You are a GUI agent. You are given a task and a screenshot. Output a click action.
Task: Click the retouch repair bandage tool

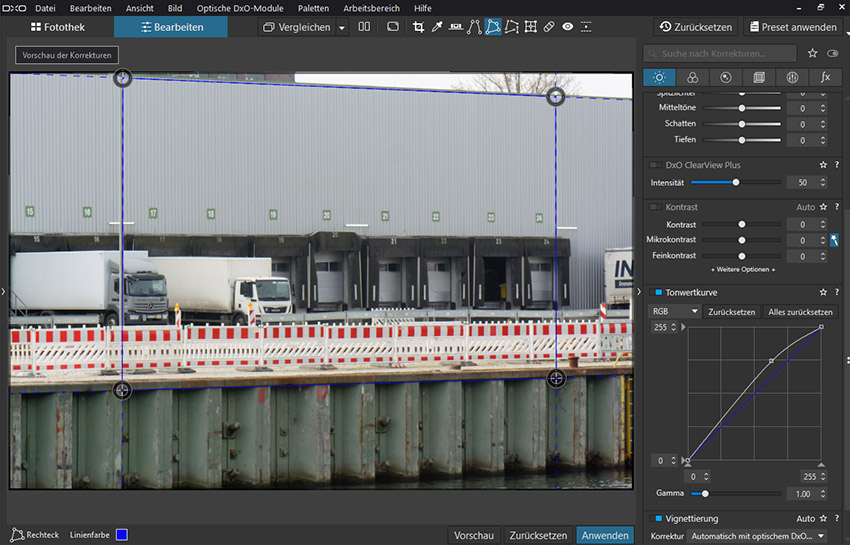(x=549, y=27)
